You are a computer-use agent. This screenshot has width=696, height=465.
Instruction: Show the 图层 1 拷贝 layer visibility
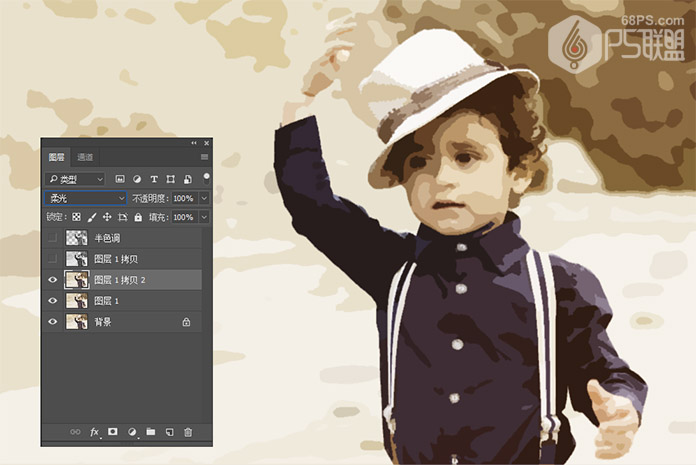click(52, 259)
